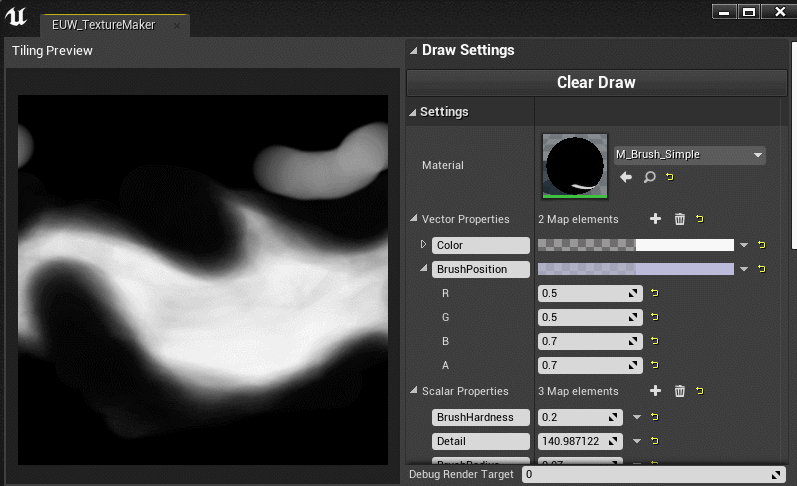The image size is (797, 486).
Task: Expand the Color entry
Action: [423, 245]
